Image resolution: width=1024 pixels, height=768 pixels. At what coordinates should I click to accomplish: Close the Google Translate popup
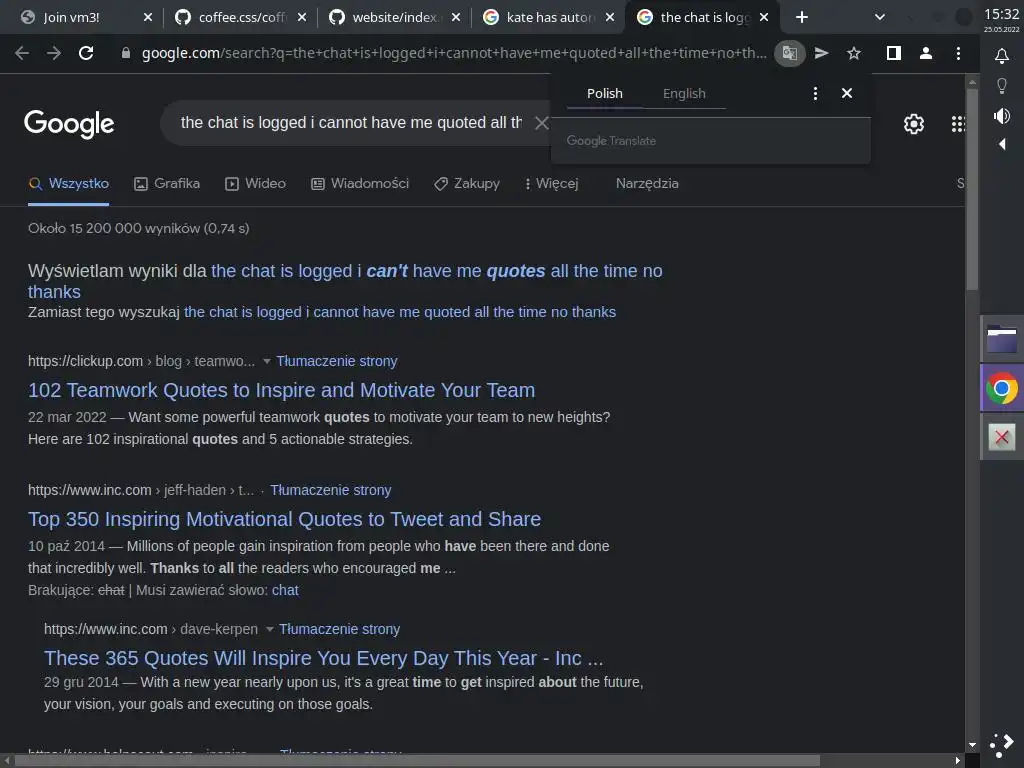(847, 93)
